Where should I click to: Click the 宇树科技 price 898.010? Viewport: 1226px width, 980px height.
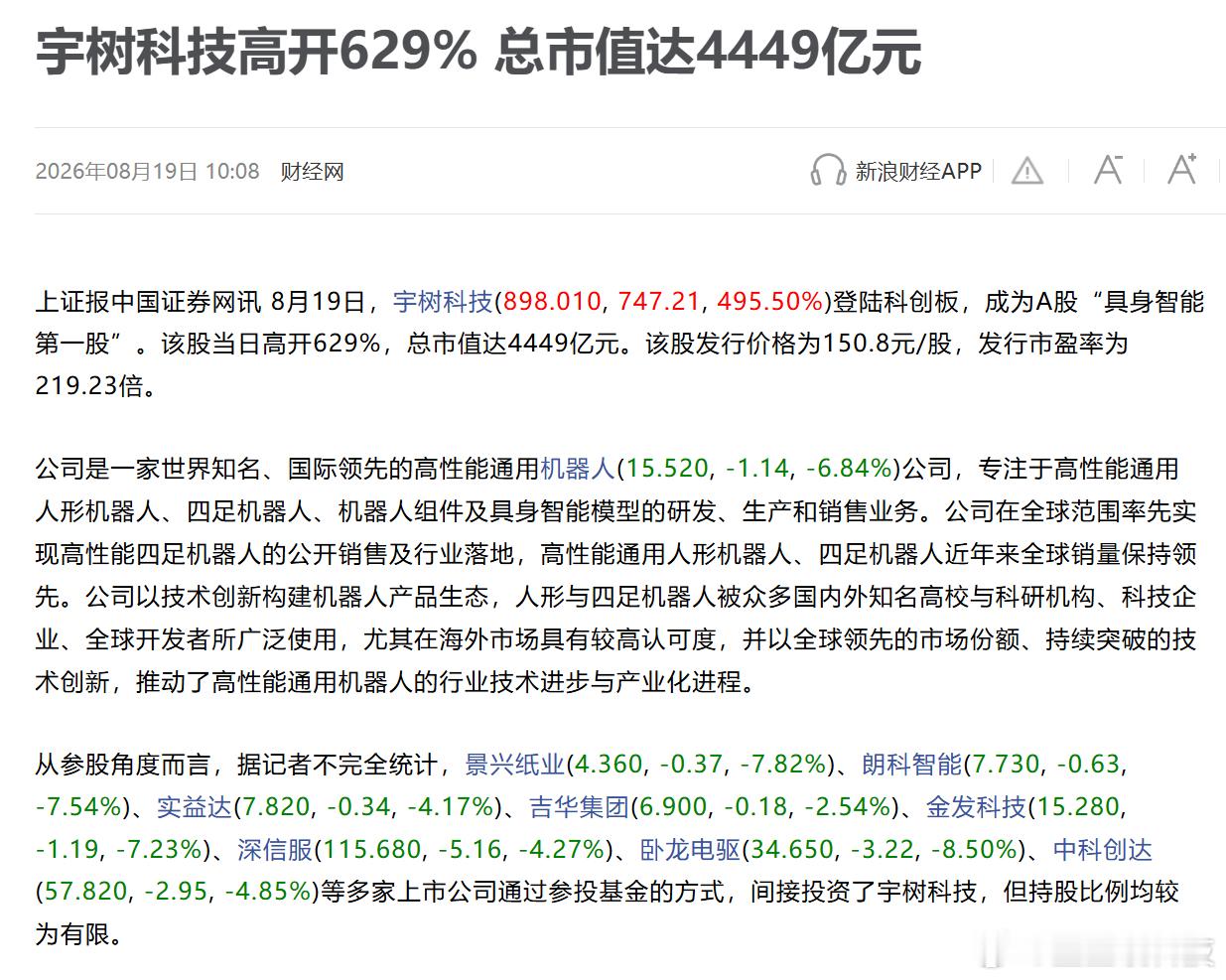tap(552, 301)
